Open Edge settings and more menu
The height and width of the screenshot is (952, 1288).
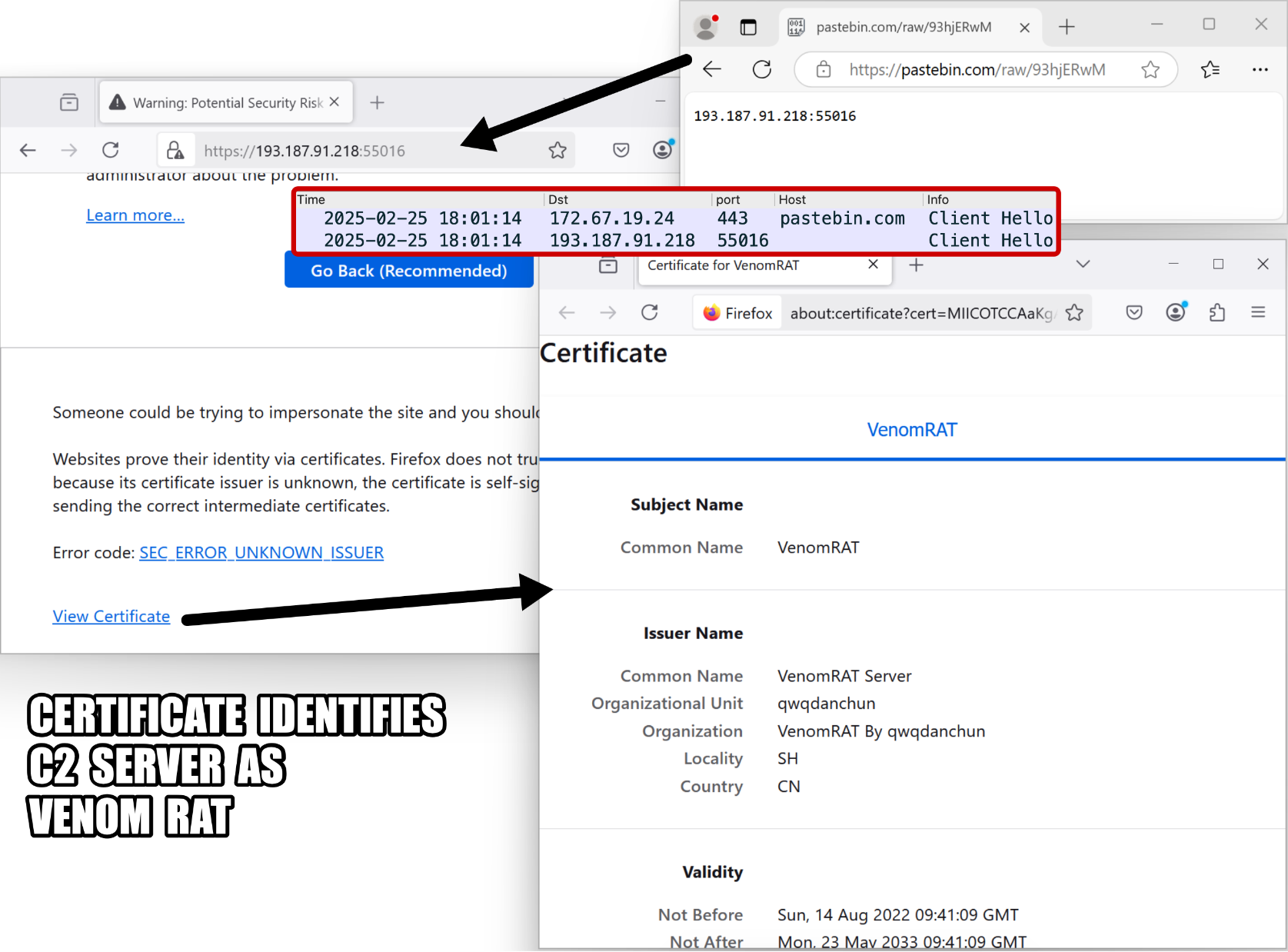click(x=1260, y=70)
